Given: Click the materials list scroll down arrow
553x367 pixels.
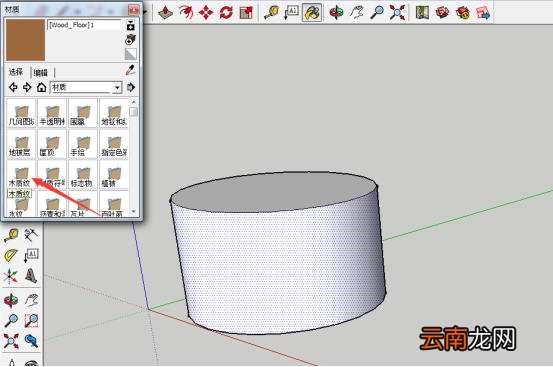Looking at the screenshot, I should [x=133, y=212].
